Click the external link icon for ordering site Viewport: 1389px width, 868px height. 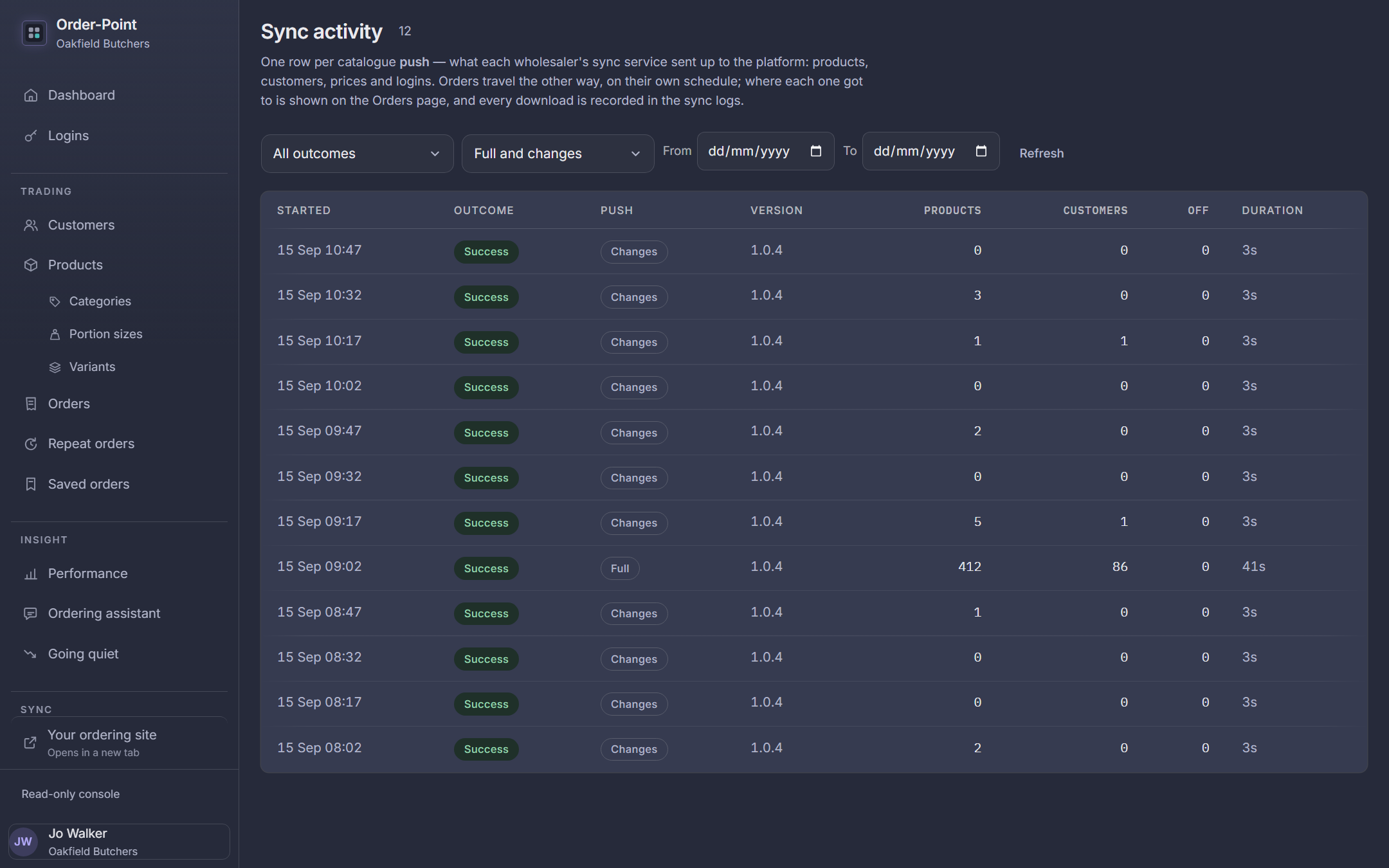[30, 743]
